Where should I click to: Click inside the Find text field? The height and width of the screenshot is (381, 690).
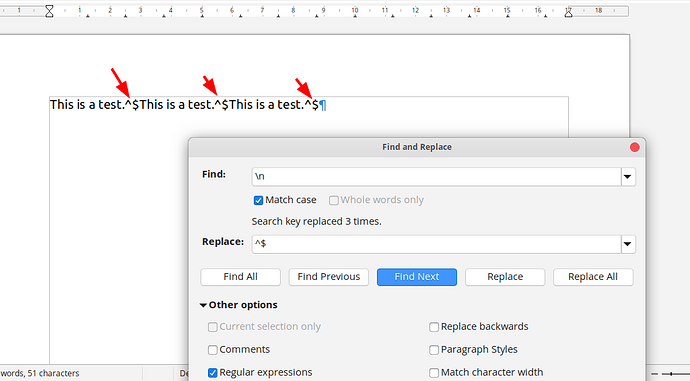436,177
